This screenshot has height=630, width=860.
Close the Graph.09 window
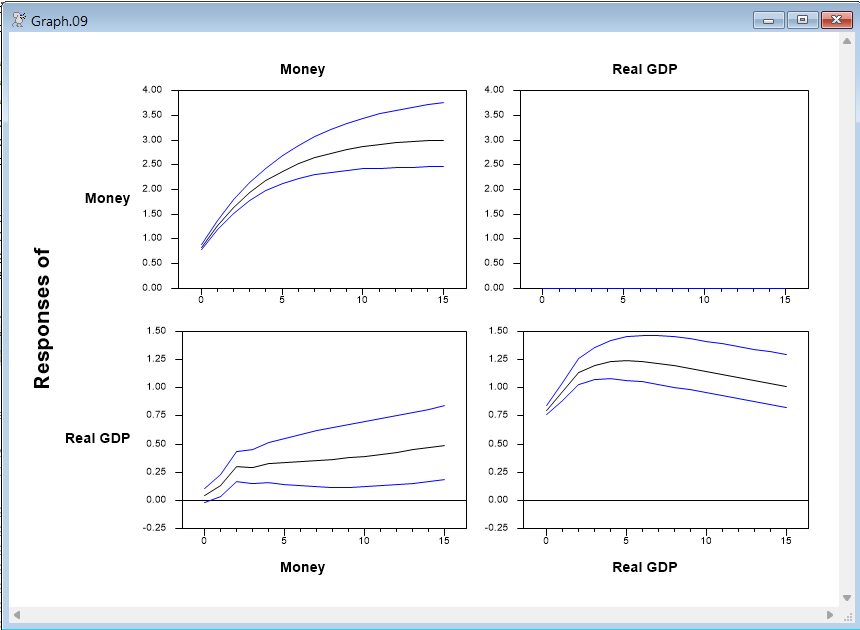pyautogui.click(x=835, y=20)
